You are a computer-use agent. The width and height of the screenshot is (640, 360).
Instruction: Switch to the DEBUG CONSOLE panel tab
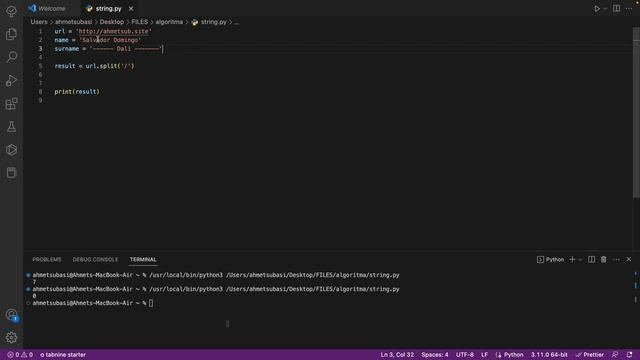coord(95,260)
